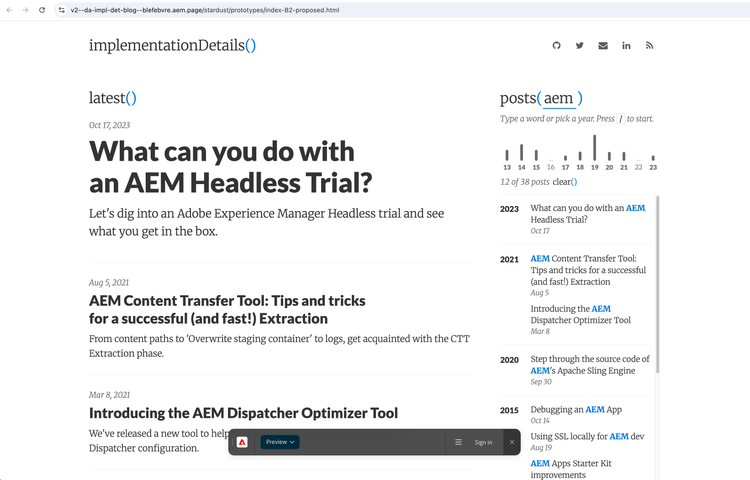
Task: Close the sidekick bar with X
Action: (x=512, y=442)
